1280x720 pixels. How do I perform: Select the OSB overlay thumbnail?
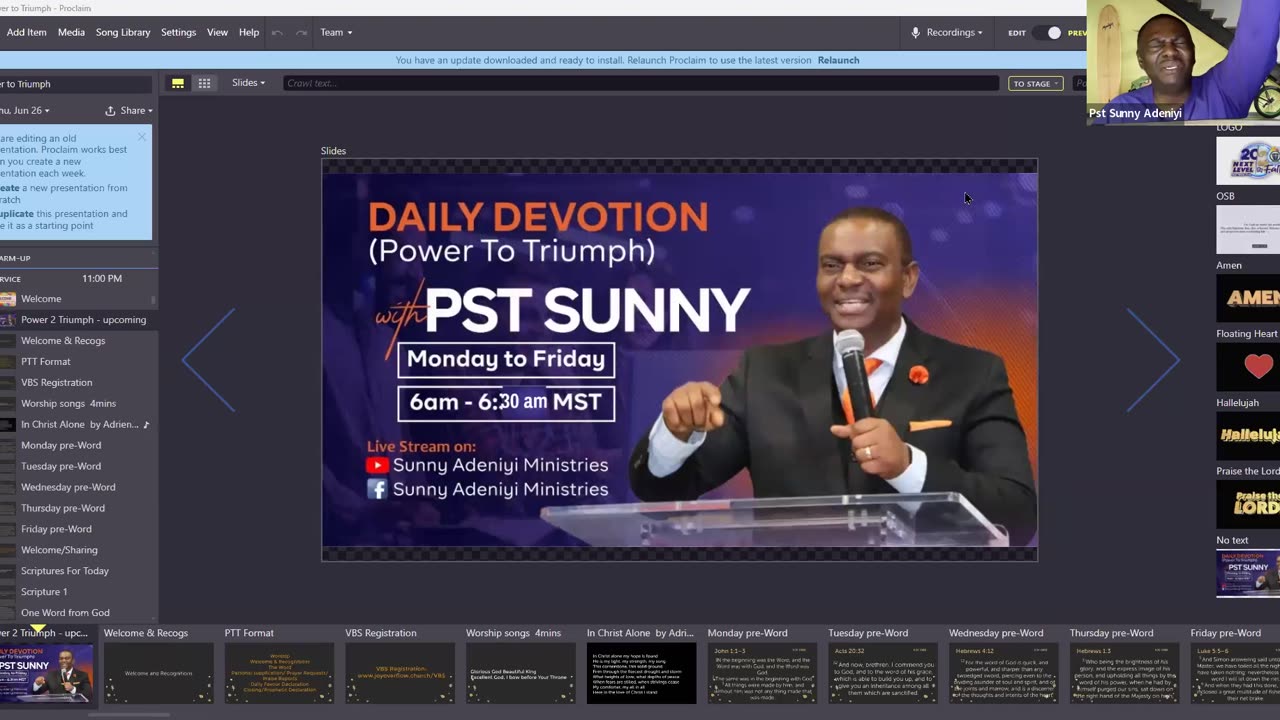(x=1248, y=229)
